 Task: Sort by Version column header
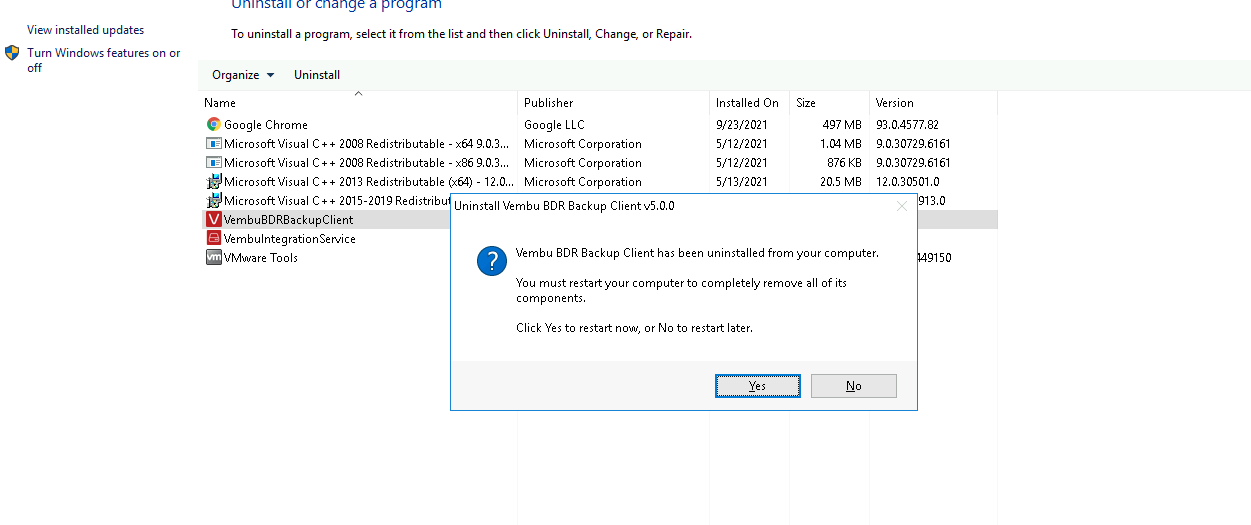(x=894, y=103)
